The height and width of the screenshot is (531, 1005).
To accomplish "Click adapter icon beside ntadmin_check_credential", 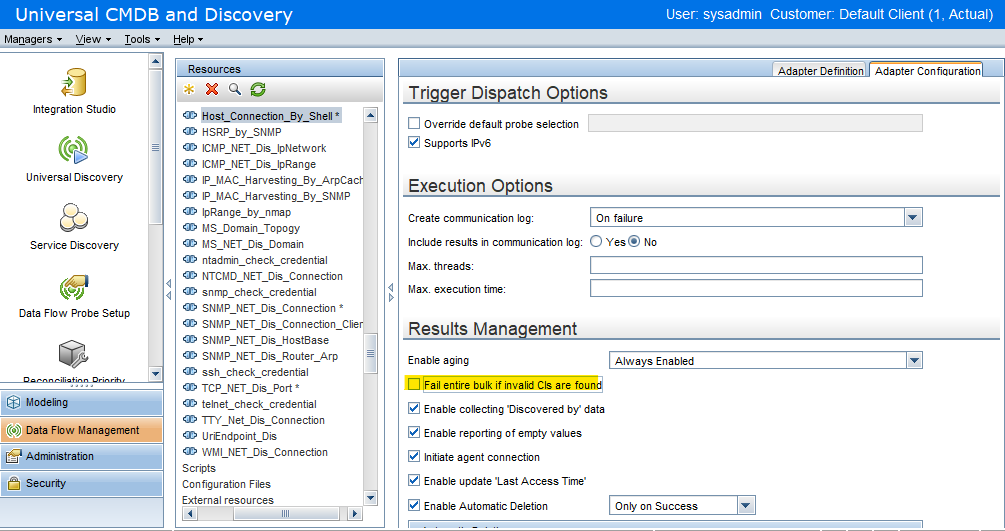I will (190, 260).
